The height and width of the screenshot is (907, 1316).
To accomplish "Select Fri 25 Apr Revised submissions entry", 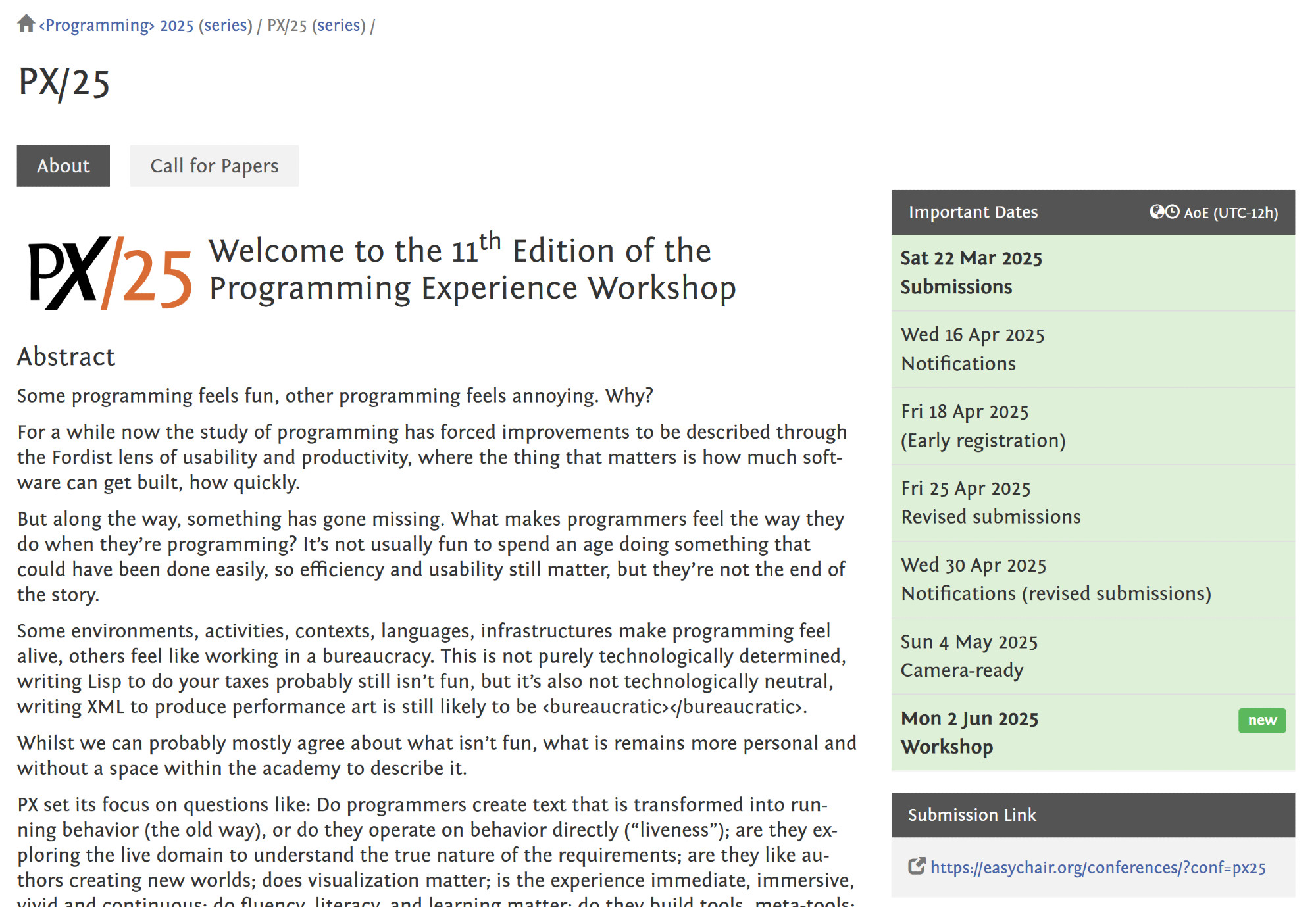I will (990, 503).
